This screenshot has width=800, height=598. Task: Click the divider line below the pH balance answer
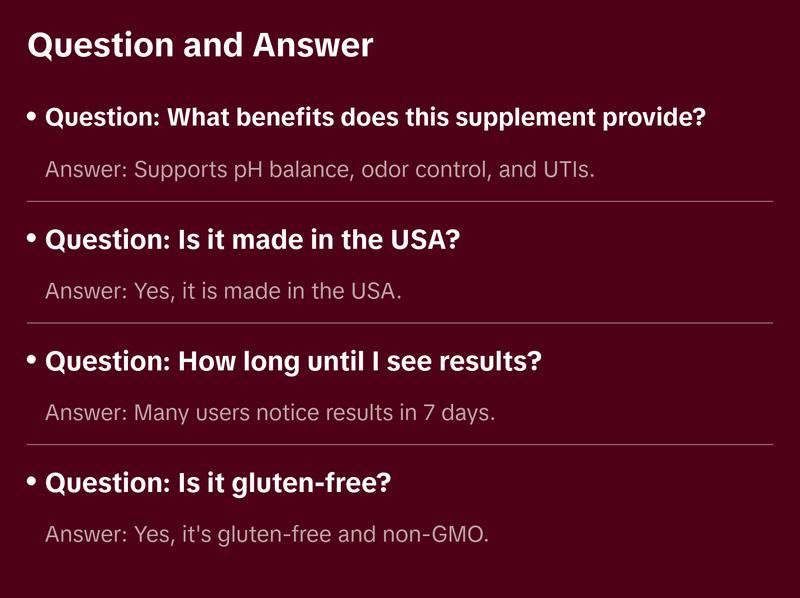pyautogui.click(x=400, y=201)
